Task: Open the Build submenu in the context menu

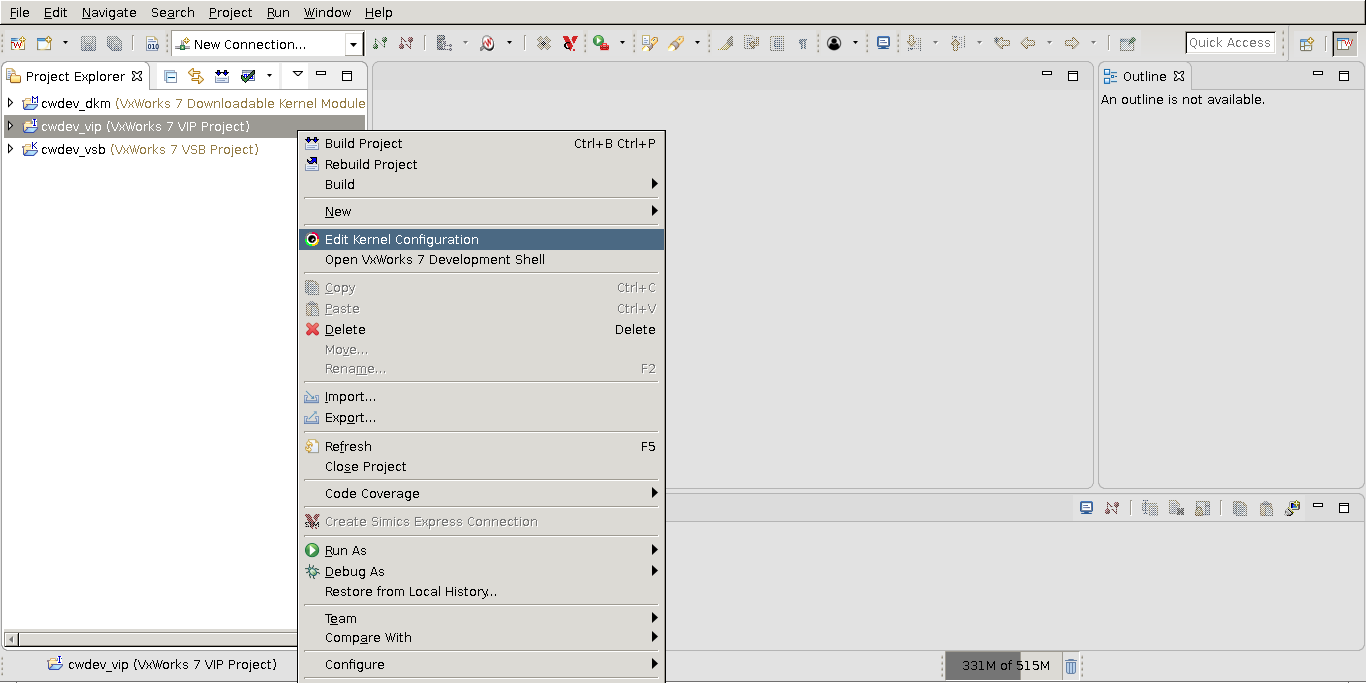Action: click(481, 184)
